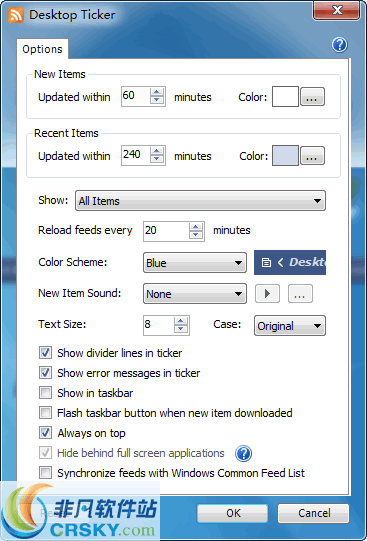Enable Show in taskbar option

point(46,393)
